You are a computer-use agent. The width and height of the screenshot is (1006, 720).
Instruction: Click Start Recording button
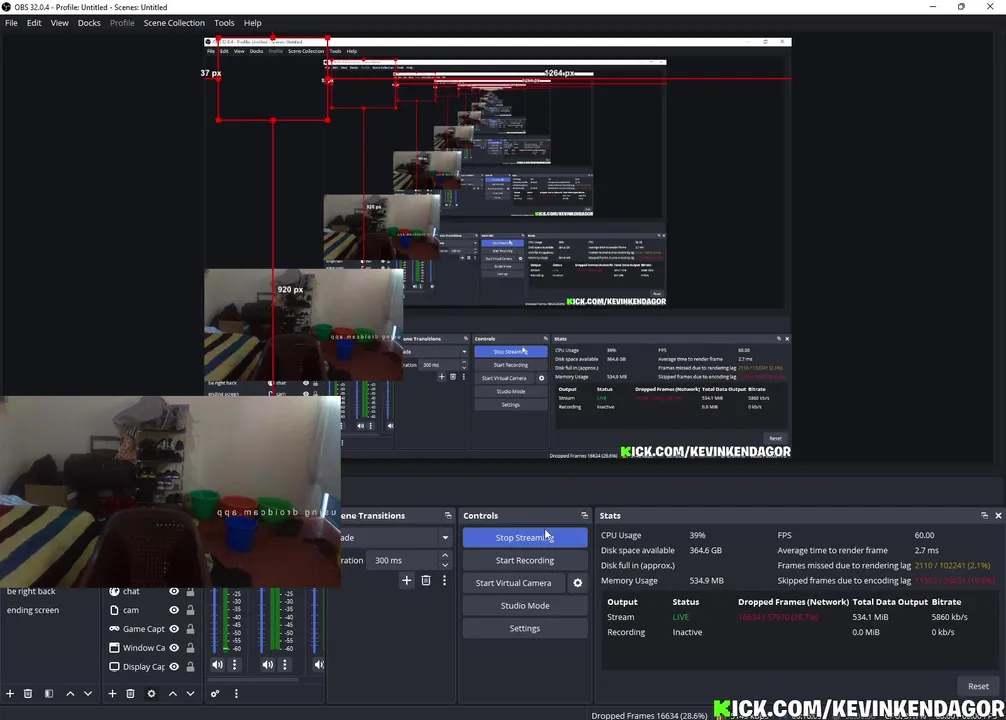525,560
